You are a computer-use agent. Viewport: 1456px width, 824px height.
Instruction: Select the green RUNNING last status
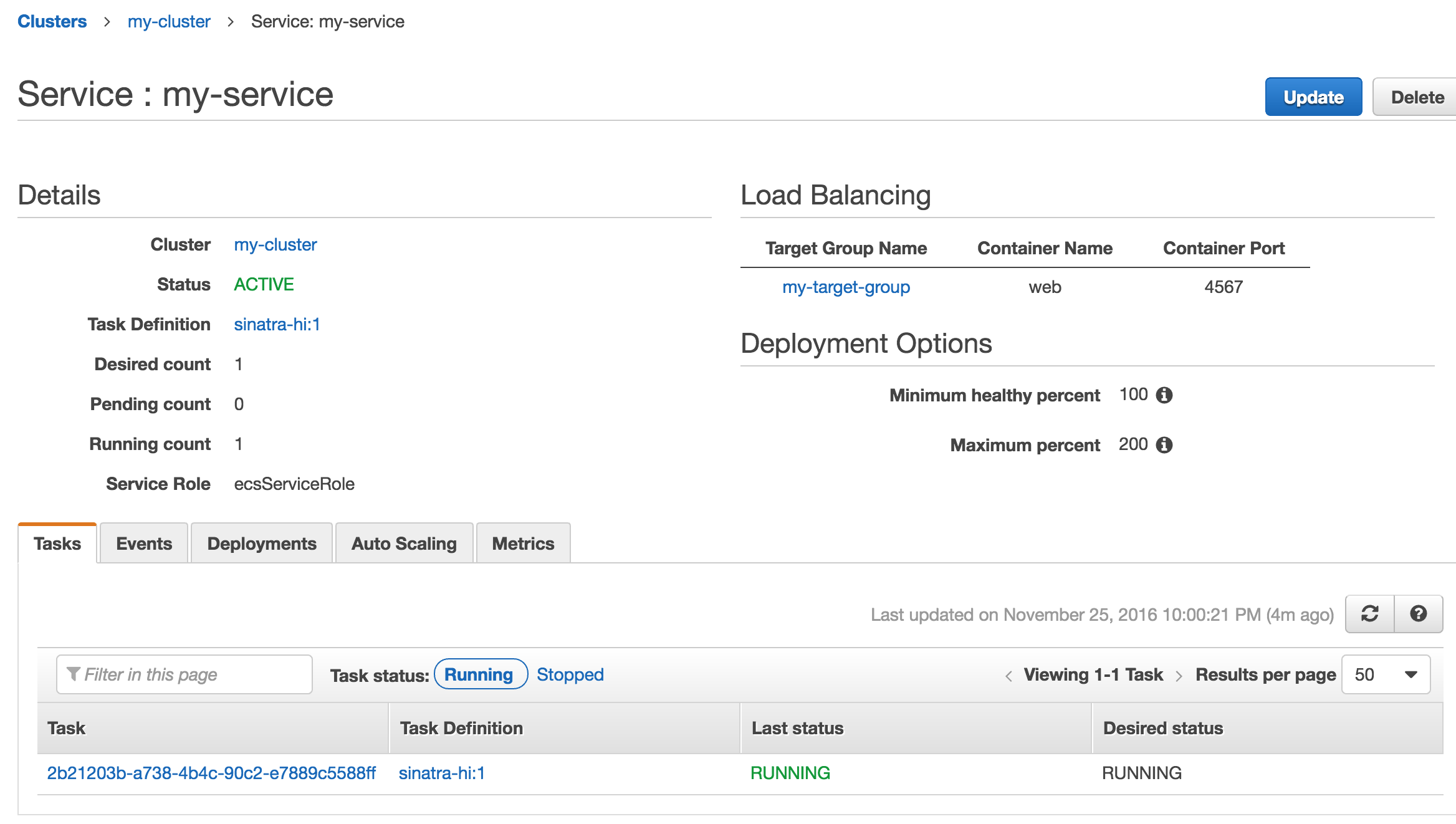(790, 773)
